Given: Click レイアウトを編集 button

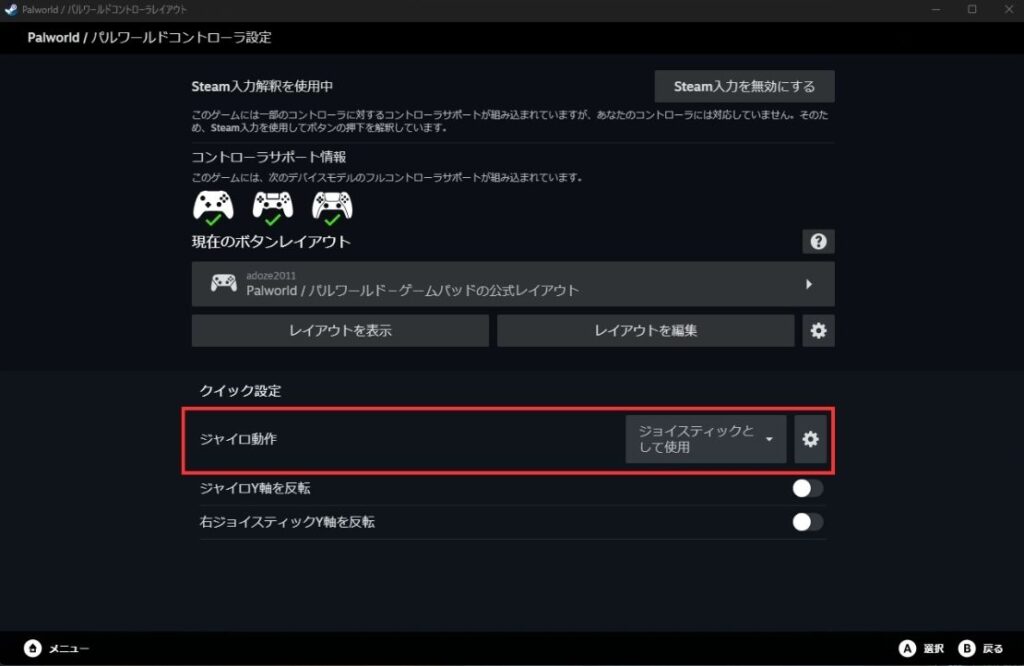Looking at the screenshot, I should pyautogui.click(x=645, y=330).
